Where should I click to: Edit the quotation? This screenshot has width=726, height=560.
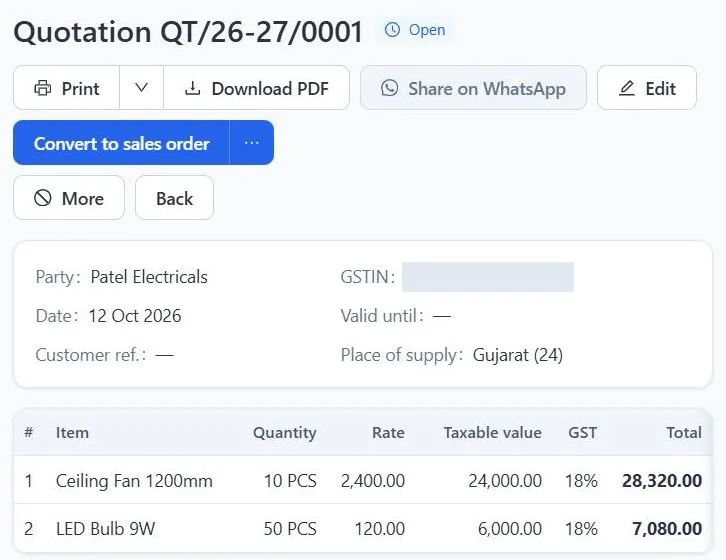[647, 88]
